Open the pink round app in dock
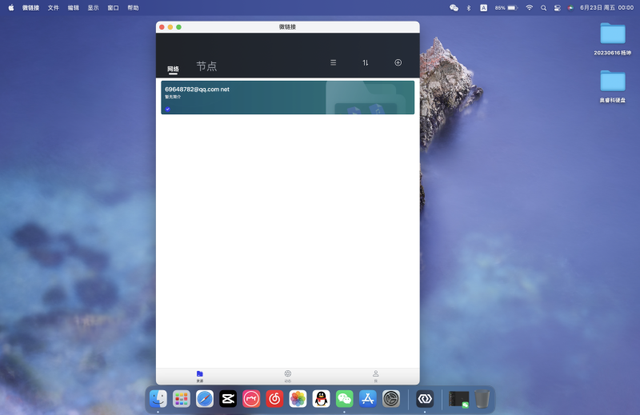Viewport: 640px width, 415px height. (x=251, y=399)
